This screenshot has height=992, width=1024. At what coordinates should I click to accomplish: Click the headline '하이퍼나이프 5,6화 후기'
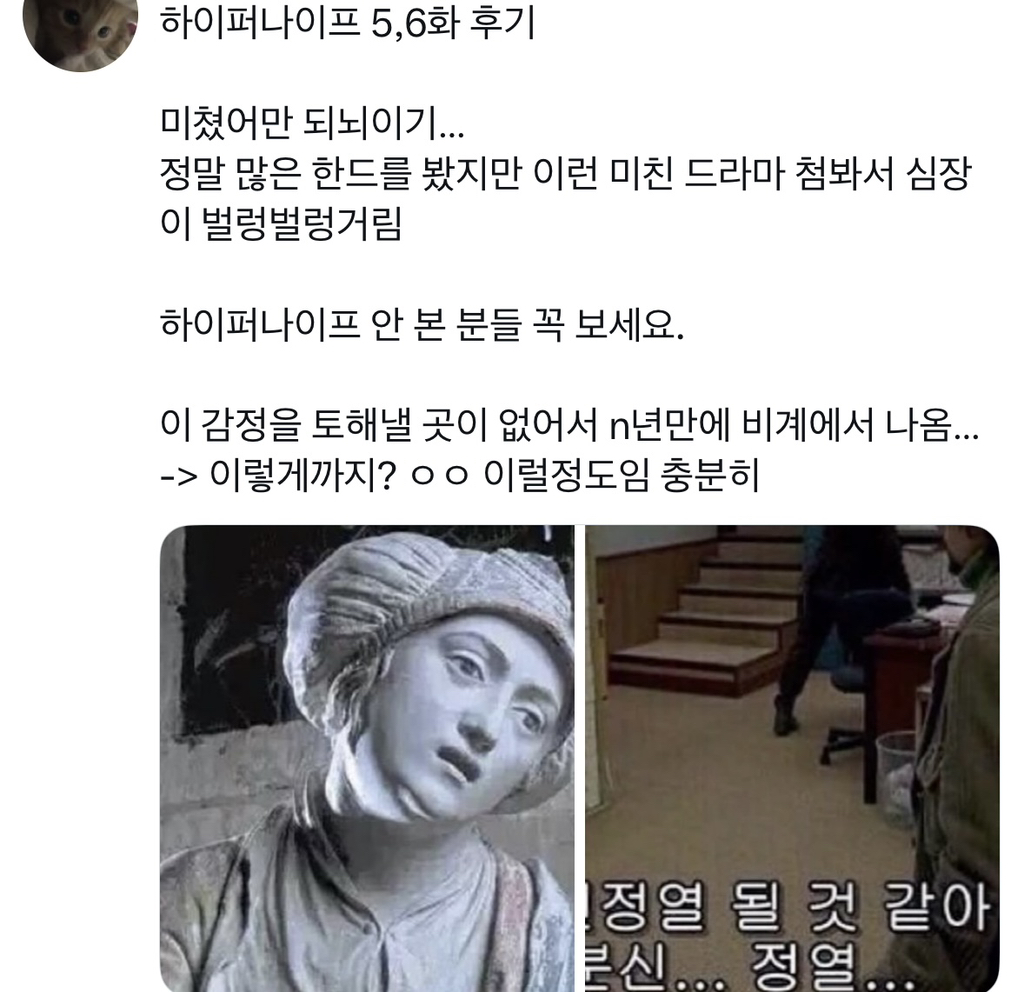coord(347,24)
